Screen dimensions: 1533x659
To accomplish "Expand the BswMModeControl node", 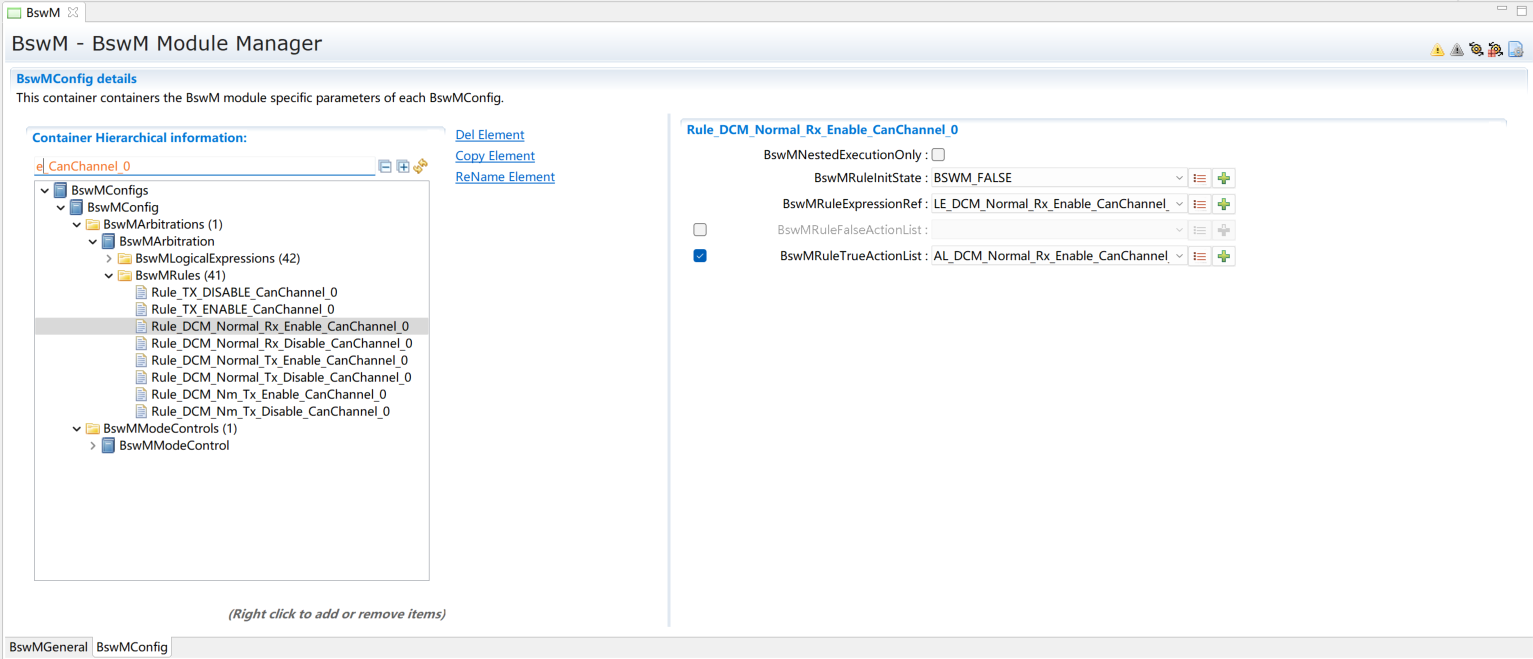I will click(93, 446).
